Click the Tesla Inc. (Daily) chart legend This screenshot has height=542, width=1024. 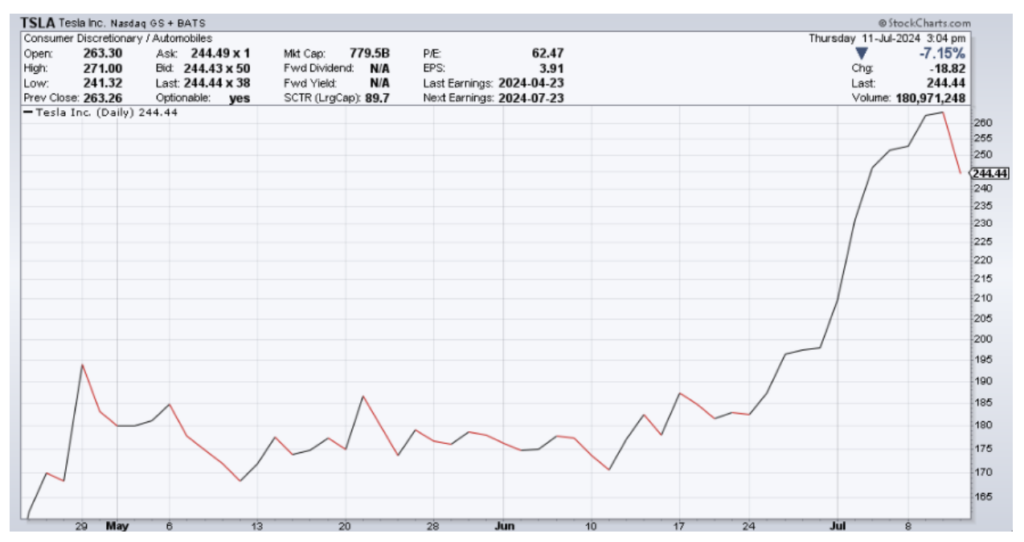coord(101,112)
